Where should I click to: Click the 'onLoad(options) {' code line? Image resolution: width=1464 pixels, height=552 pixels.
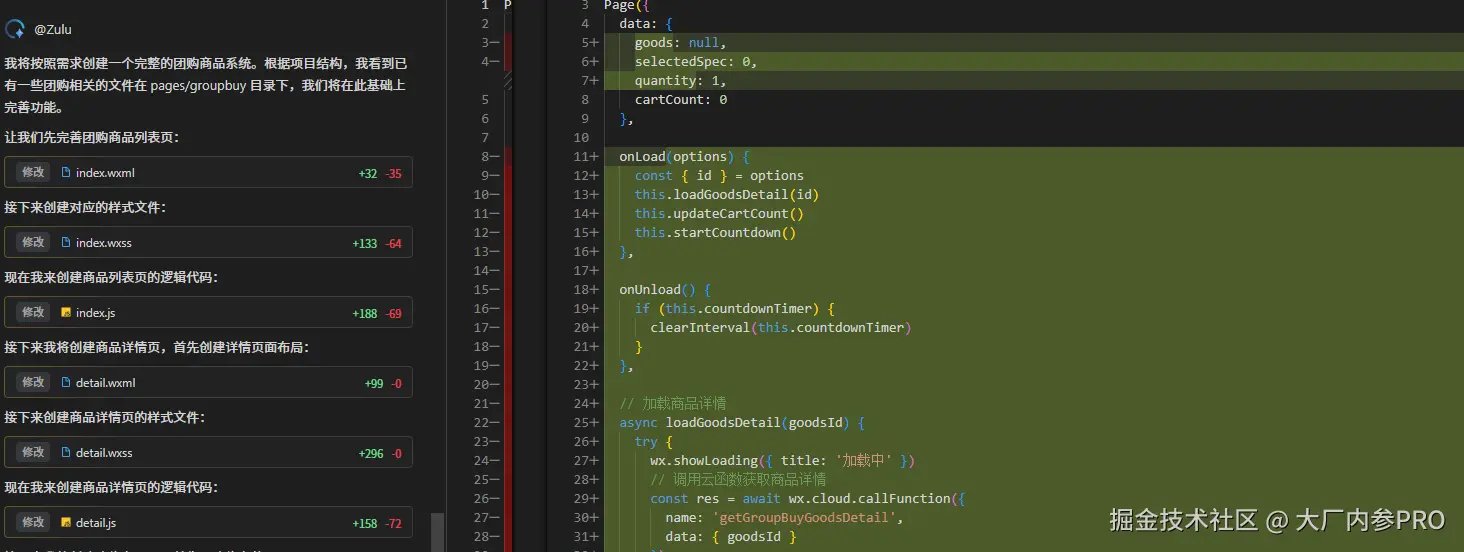pos(684,156)
